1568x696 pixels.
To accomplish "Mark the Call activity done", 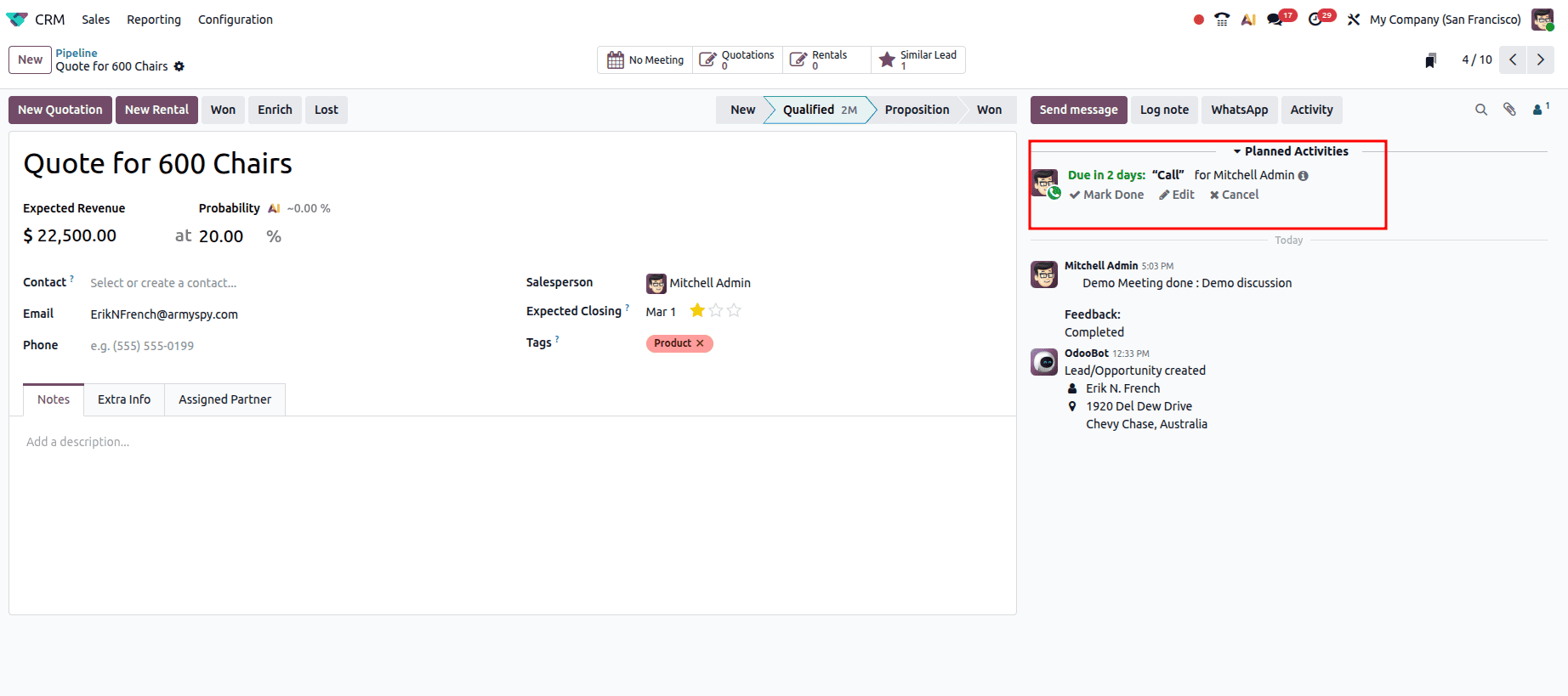I will (x=1106, y=195).
